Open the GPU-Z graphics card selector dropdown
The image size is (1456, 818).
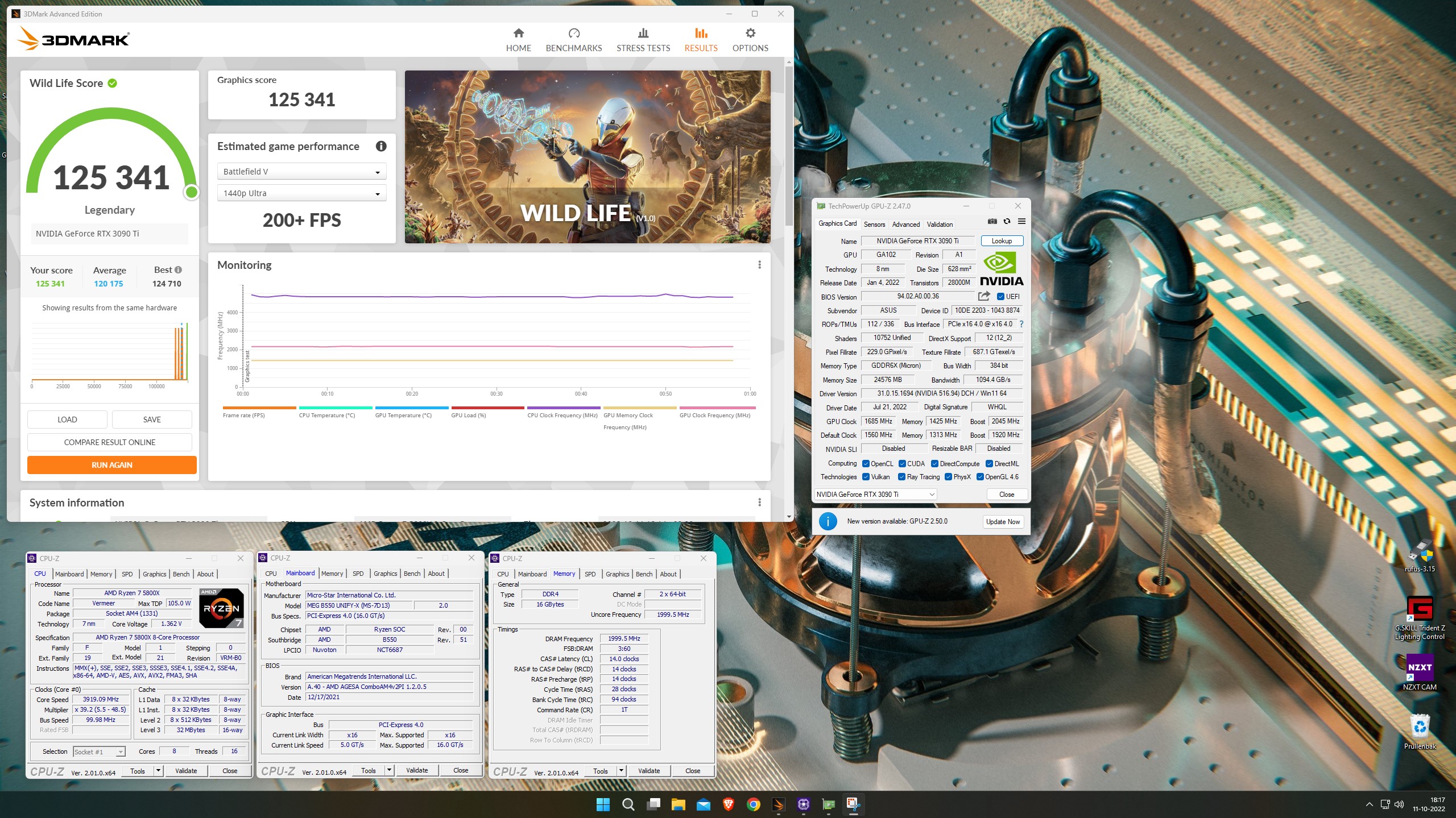coord(875,494)
